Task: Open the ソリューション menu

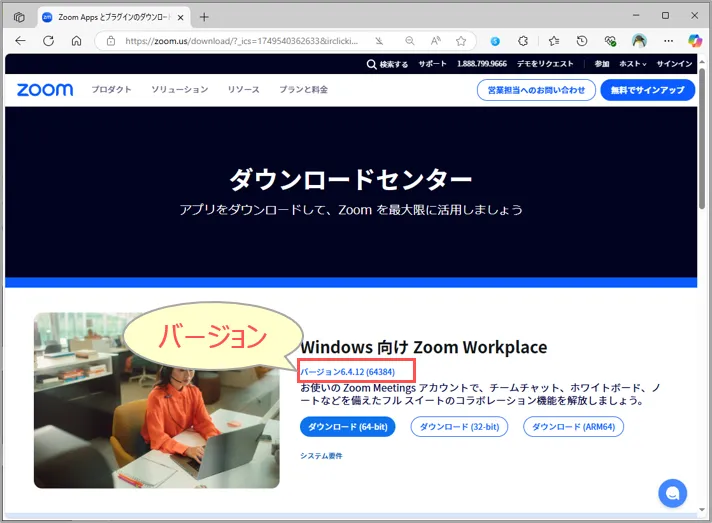Action: tap(180, 89)
